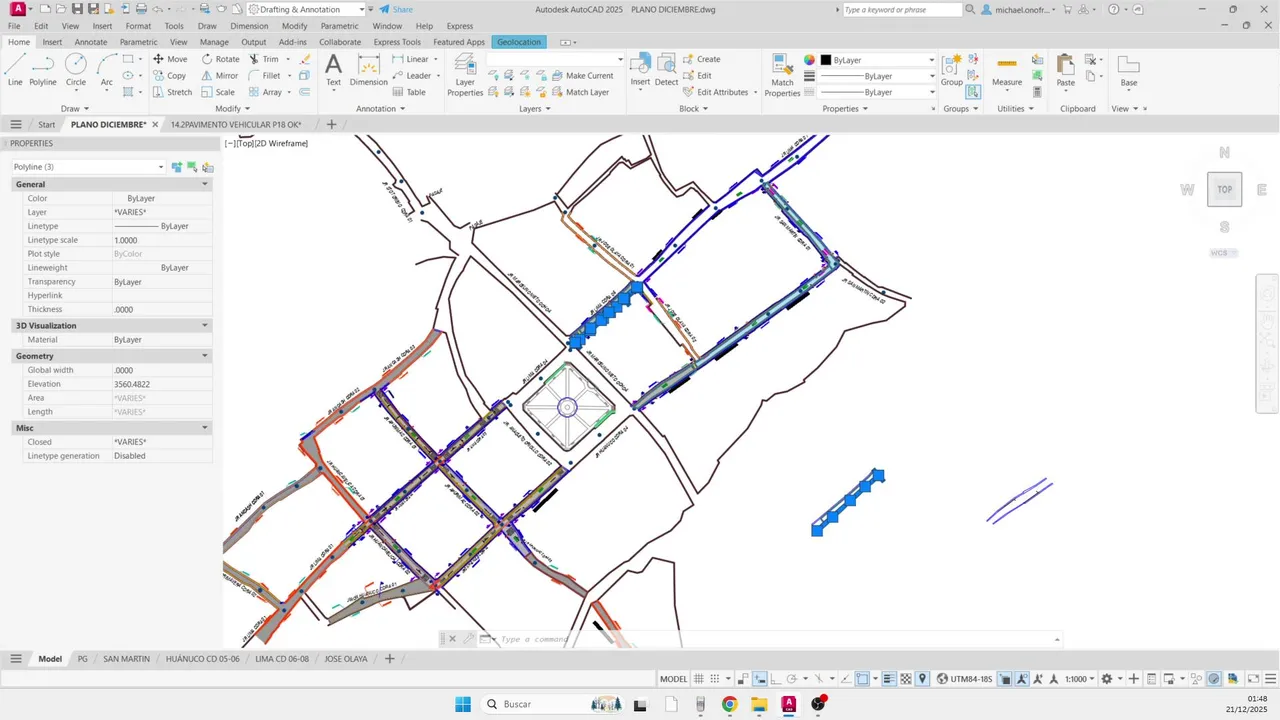Toggle the MODEL space button in status bar

point(673,679)
